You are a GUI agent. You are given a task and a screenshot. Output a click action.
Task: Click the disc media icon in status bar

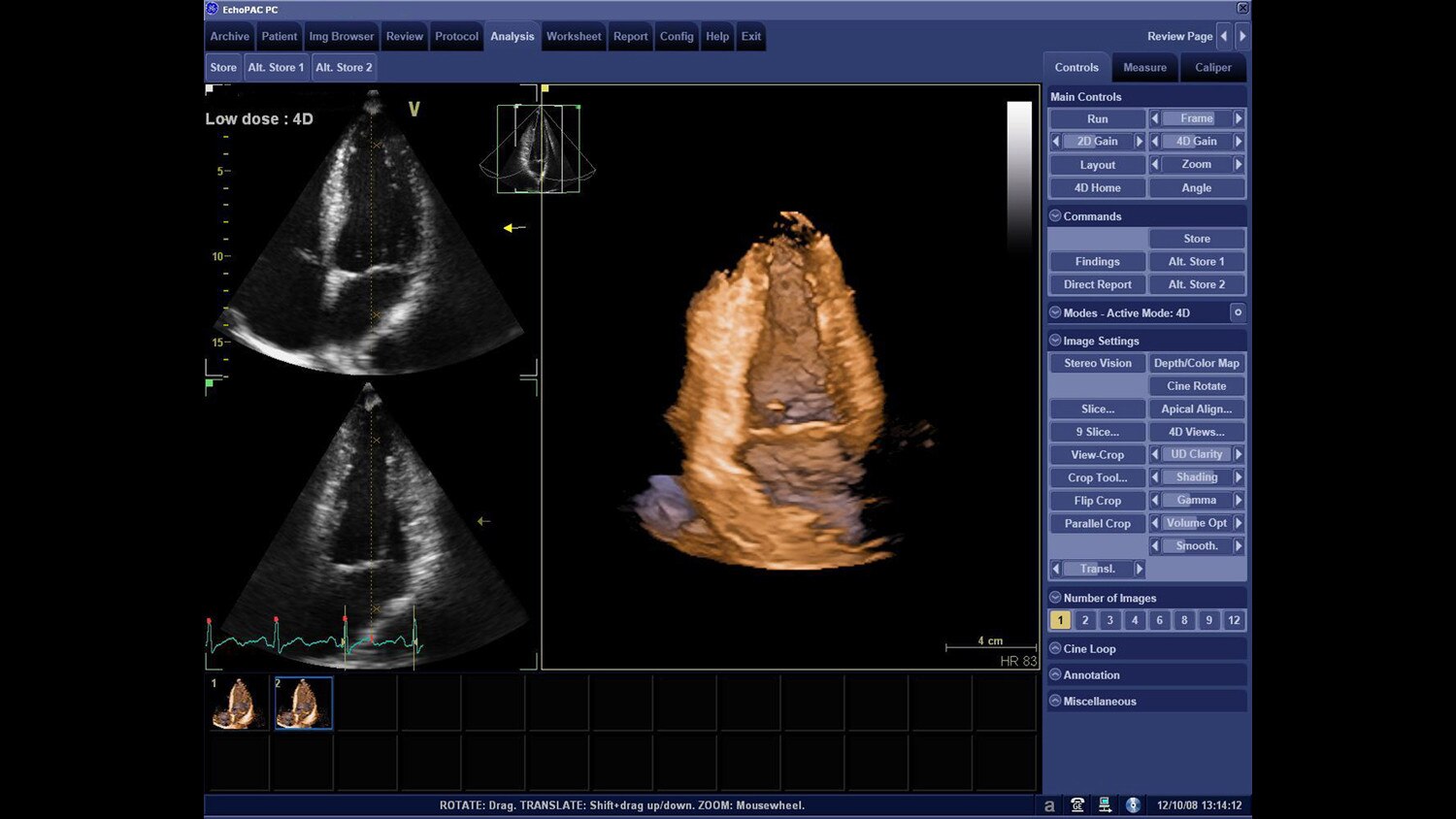[x=1133, y=805]
